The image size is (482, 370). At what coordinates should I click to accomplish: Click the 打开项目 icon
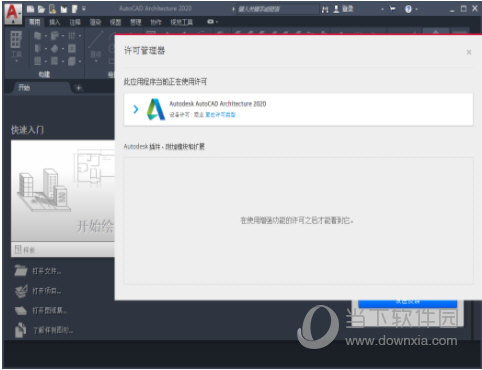21,291
